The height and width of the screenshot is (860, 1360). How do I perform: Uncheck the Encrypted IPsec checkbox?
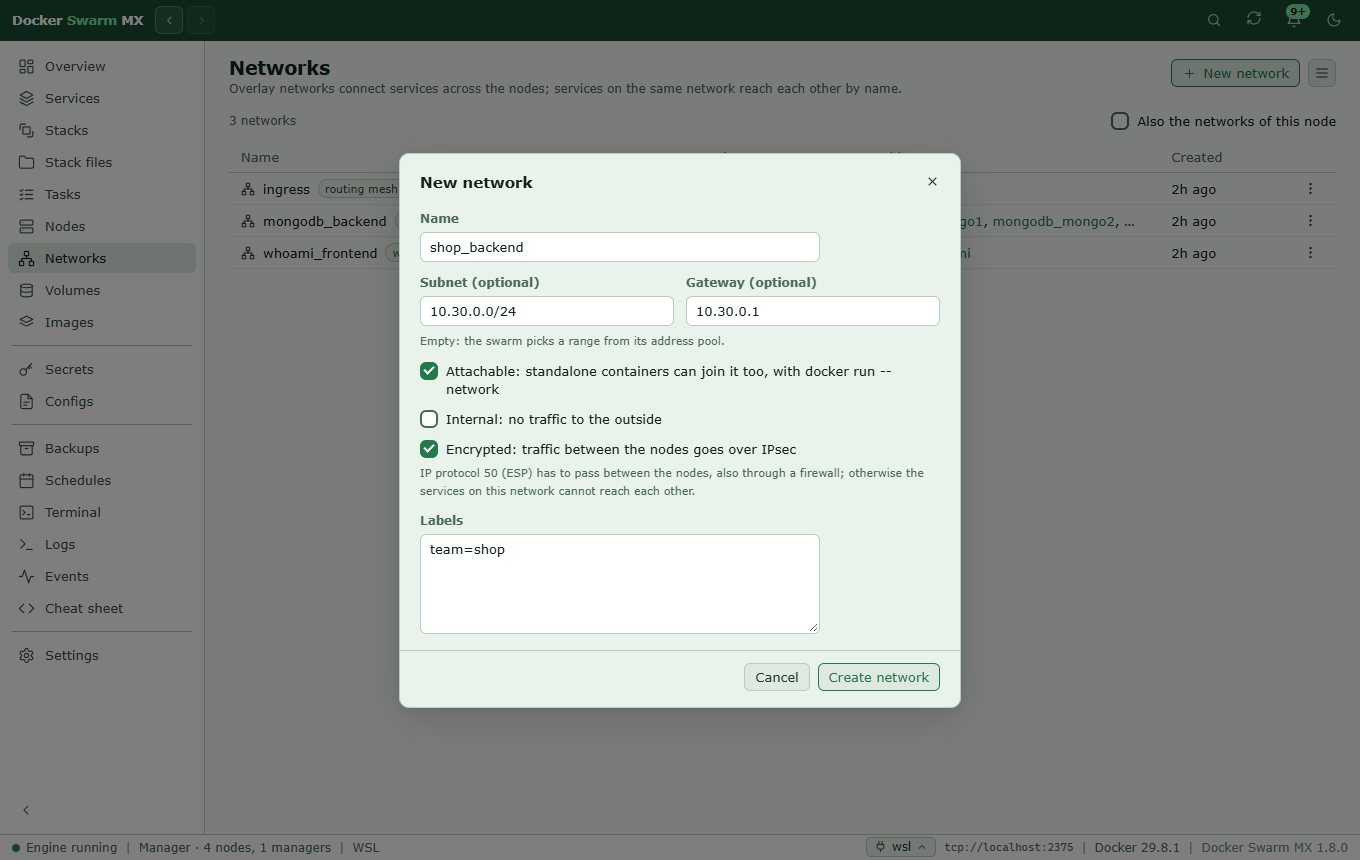click(x=429, y=449)
